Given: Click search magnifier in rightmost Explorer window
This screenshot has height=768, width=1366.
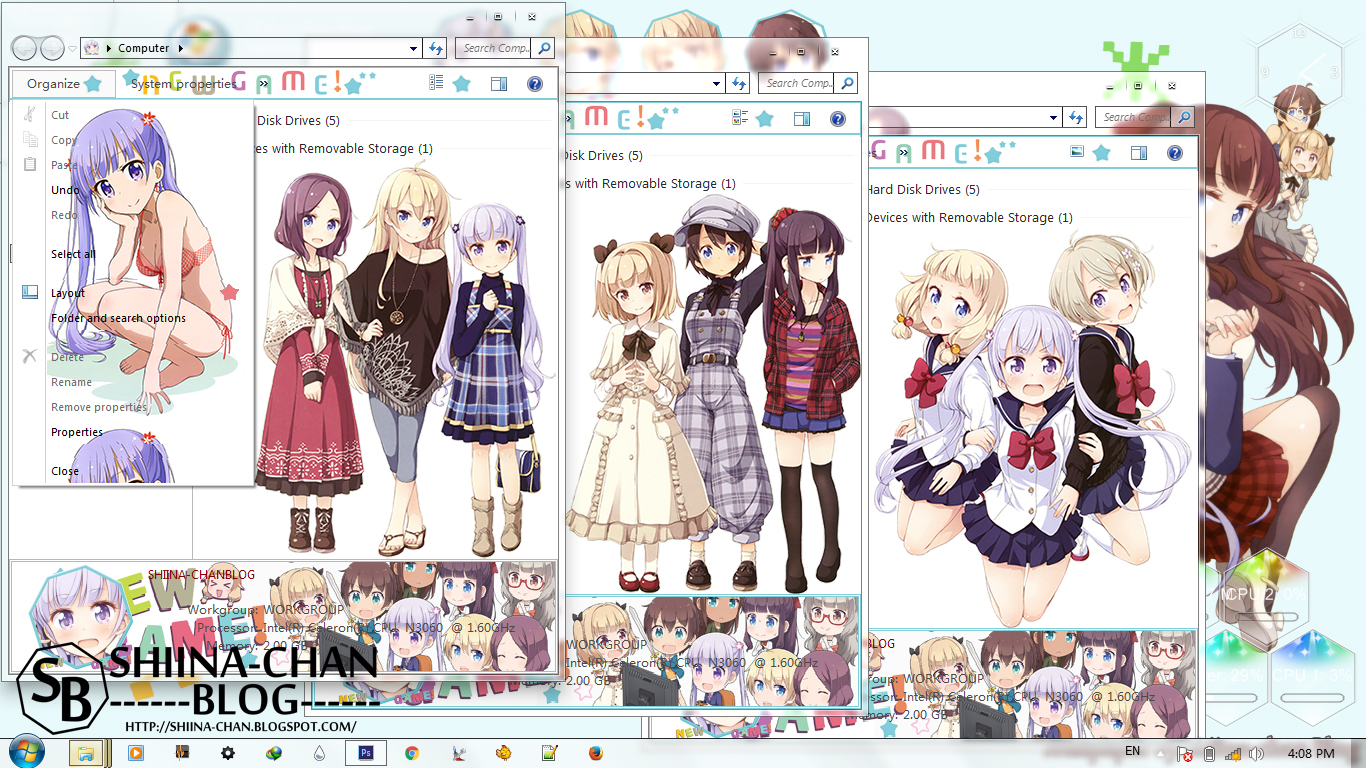Looking at the screenshot, I should click(x=1184, y=118).
